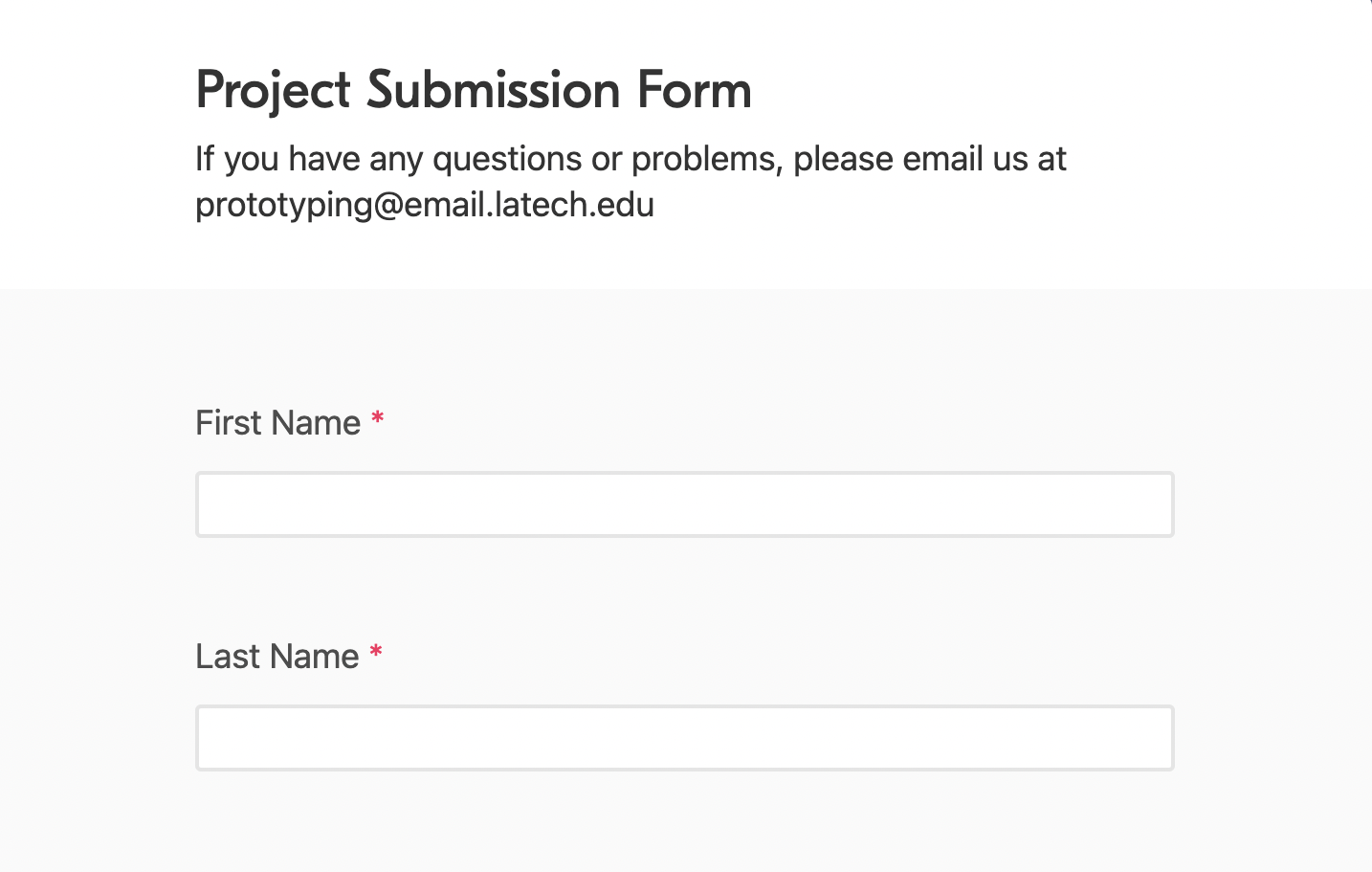Click the word "First" in the label

click(228, 423)
